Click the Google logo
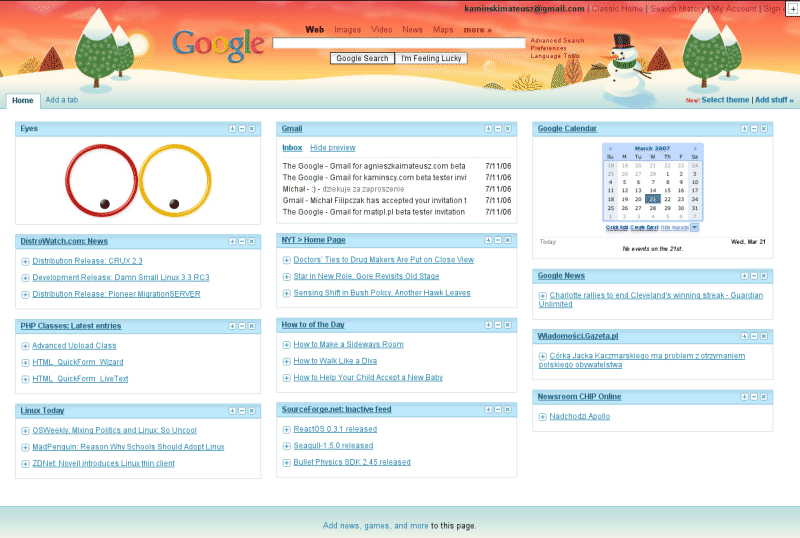This screenshot has height=538, width=800. (217, 43)
